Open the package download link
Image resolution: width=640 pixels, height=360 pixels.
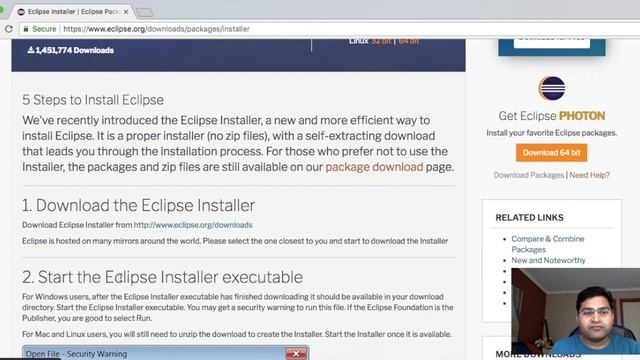[x=374, y=167]
